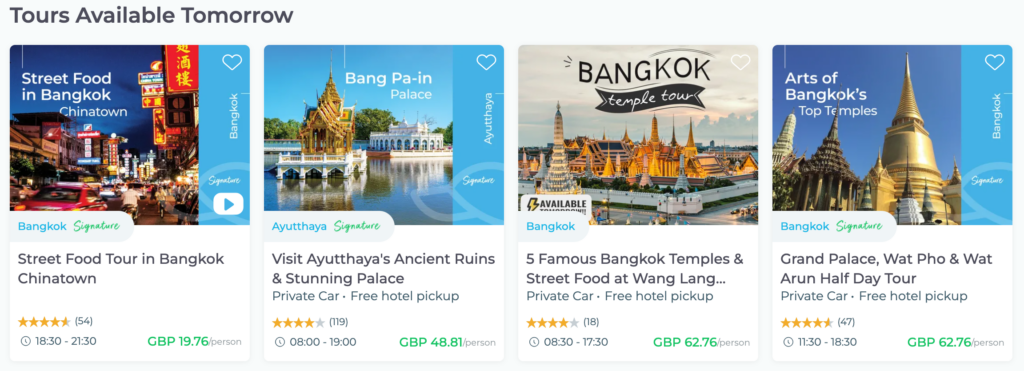Click the clock icon beside 08:30 - 17:30
Image resolution: width=1024 pixels, height=371 pixels.
[x=534, y=342]
